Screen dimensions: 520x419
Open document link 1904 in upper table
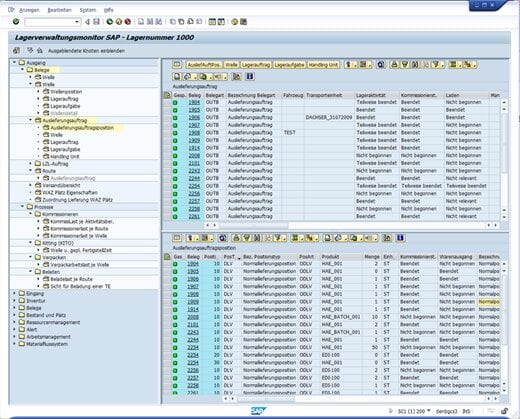(x=194, y=102)
